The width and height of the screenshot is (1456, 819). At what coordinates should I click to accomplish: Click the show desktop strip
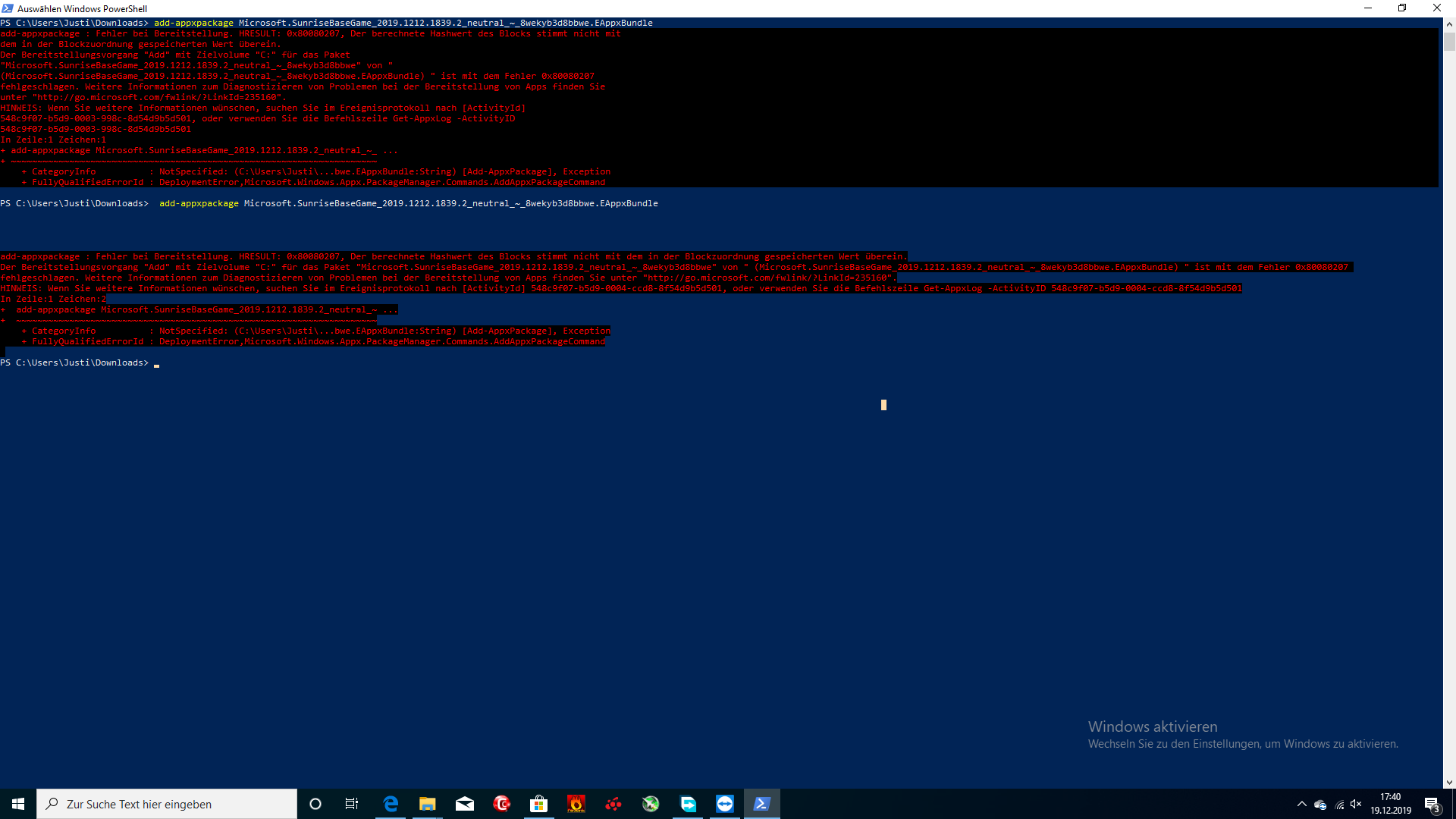point(1453,804)
